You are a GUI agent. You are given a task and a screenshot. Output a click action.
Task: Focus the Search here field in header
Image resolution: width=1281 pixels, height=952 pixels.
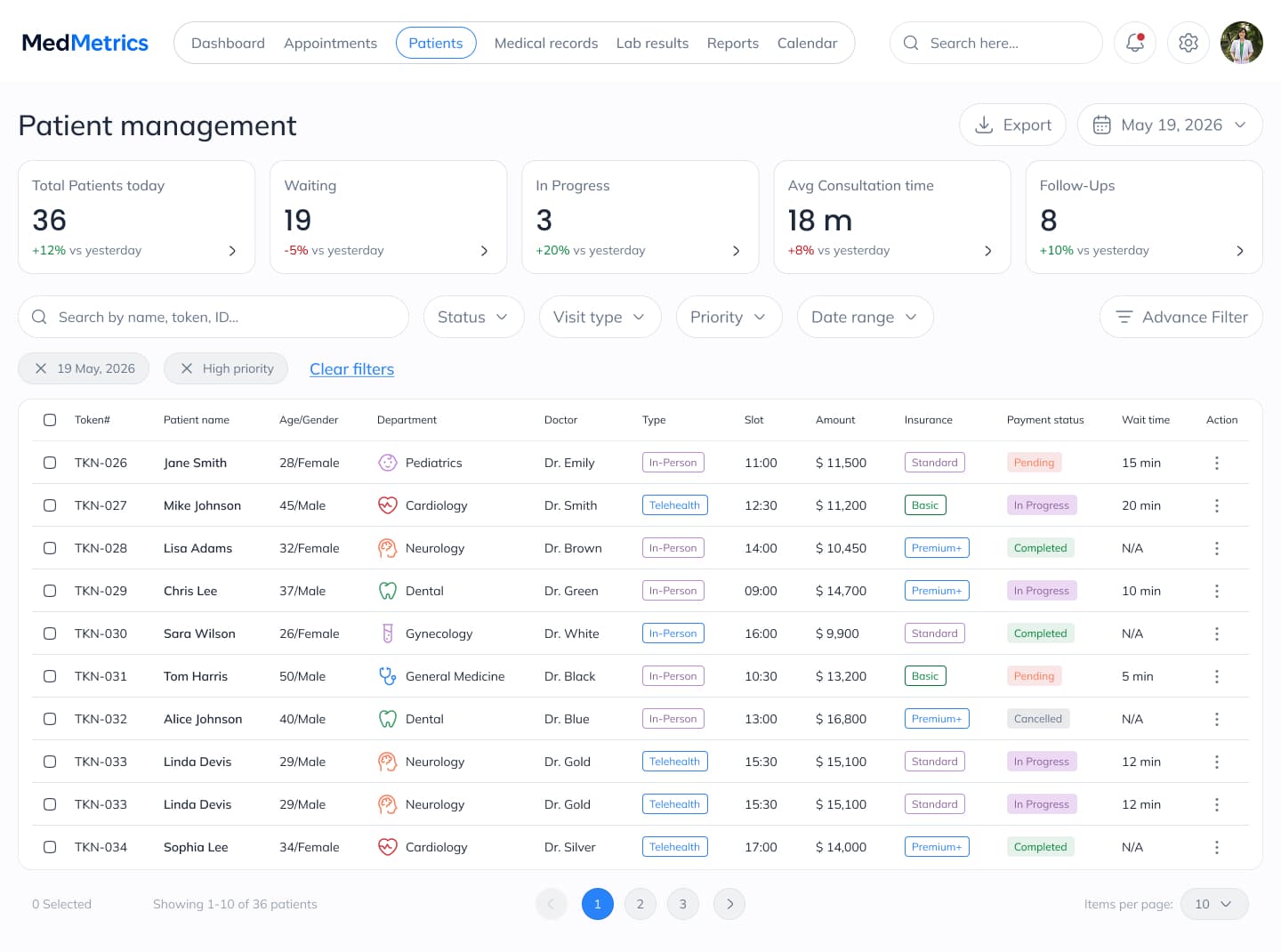click(995, 43)
